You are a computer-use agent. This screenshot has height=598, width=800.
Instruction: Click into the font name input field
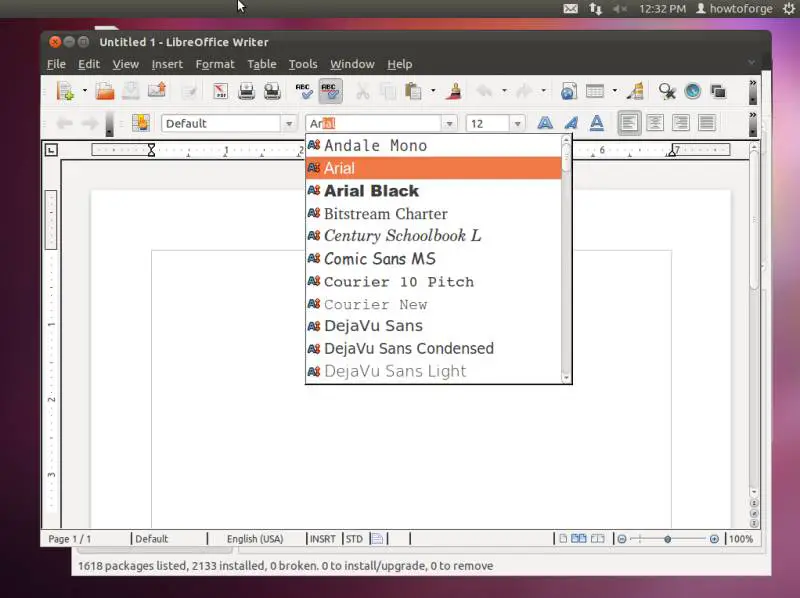pos(374,123)
